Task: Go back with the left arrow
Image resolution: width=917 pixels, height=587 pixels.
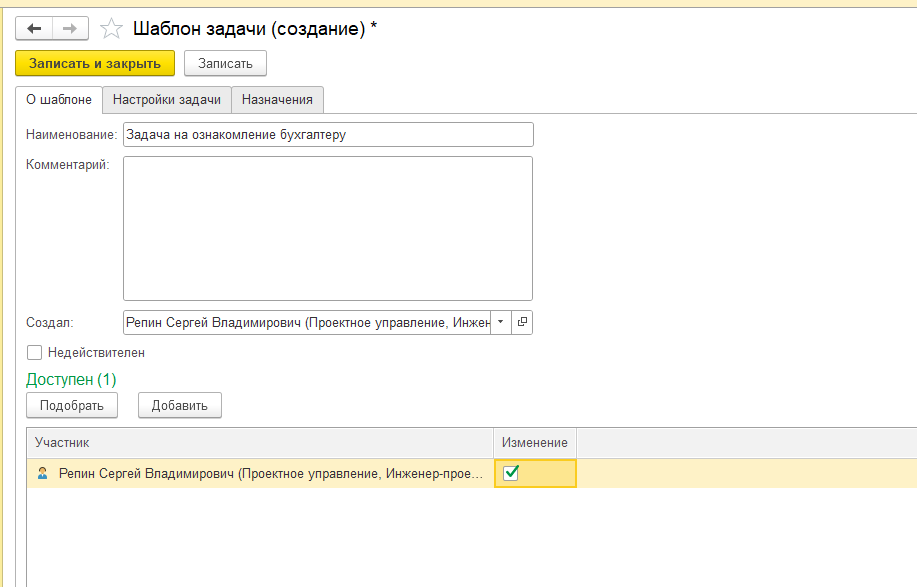Action: 34,29
